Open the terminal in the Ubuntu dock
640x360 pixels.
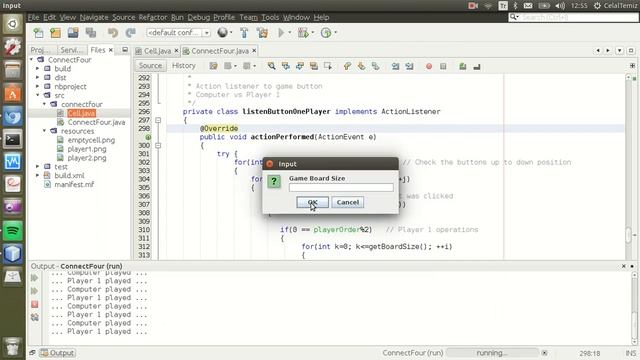point(12,140)
